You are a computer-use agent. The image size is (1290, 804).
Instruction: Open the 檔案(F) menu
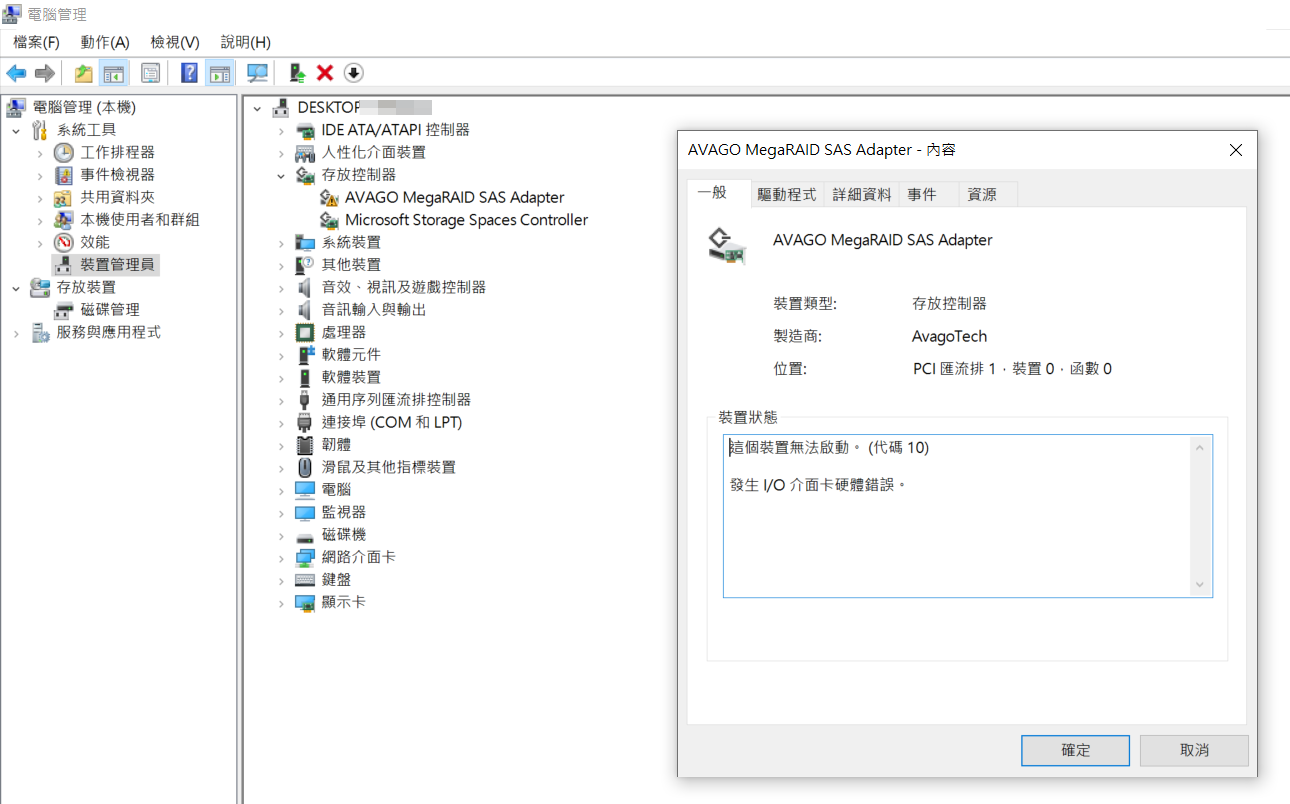[x=37, y=42]
